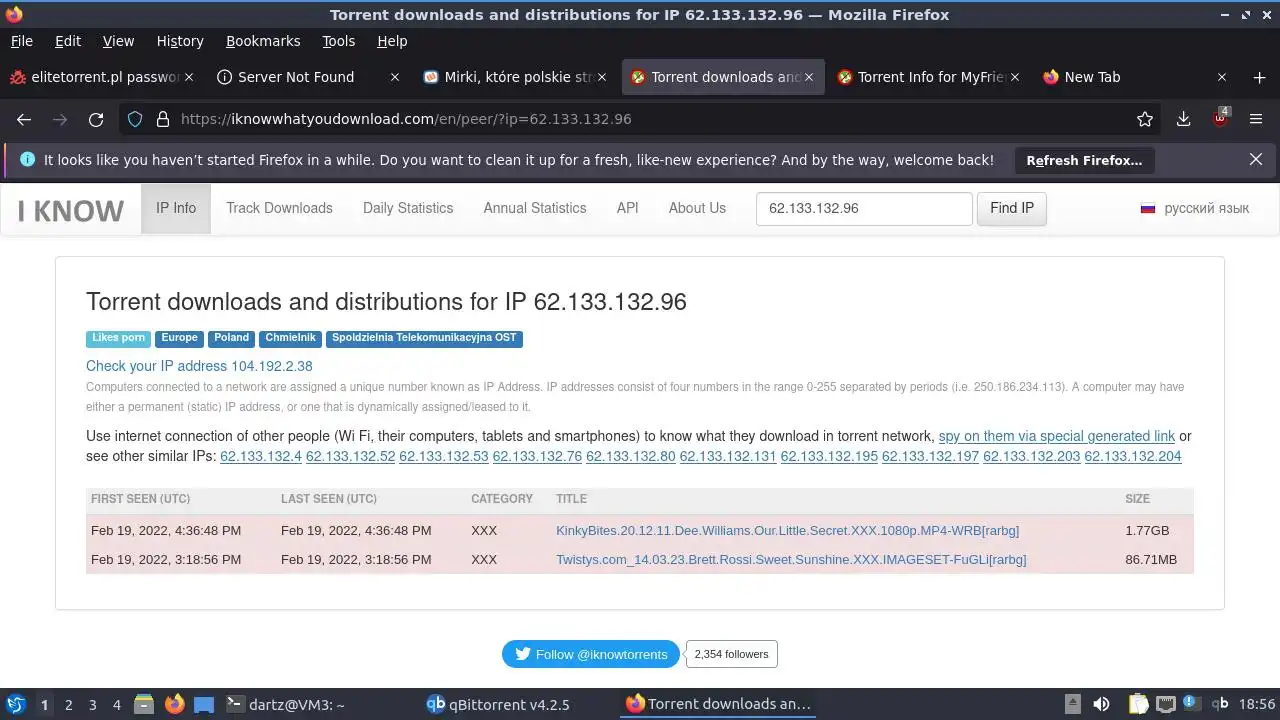Image resolution: width=1280 pixels, height=720 pixels.
Task: Click the Chmielnik tag badge
Action: point(290,338)
